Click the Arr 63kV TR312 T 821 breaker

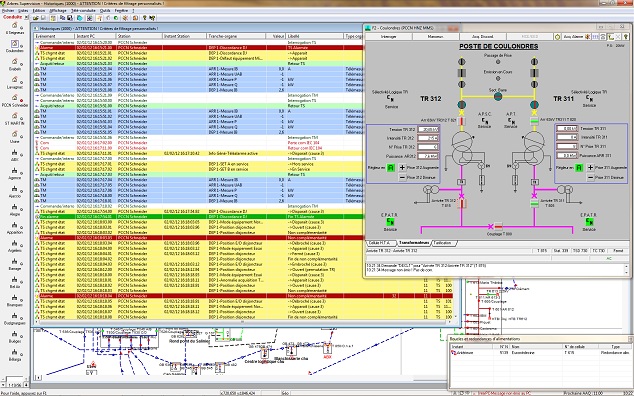(x=461, y=121)
